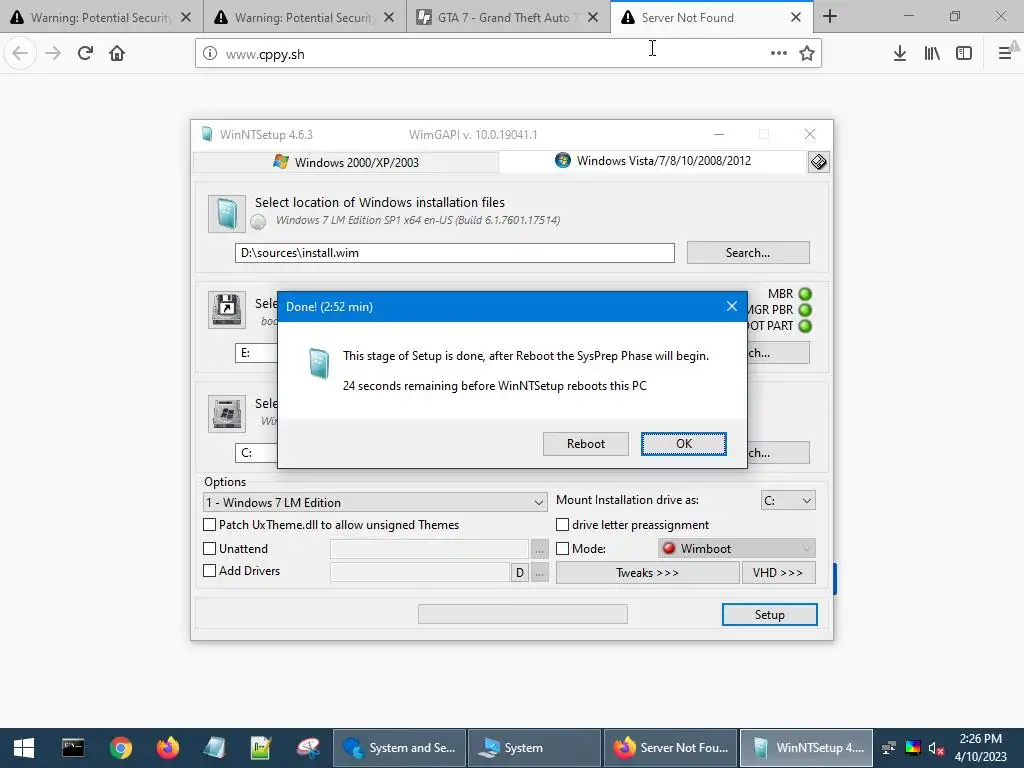Screen dimensions: 1024x768
Task: Open the Windows Start menu
Action: [x=24, y=748]
